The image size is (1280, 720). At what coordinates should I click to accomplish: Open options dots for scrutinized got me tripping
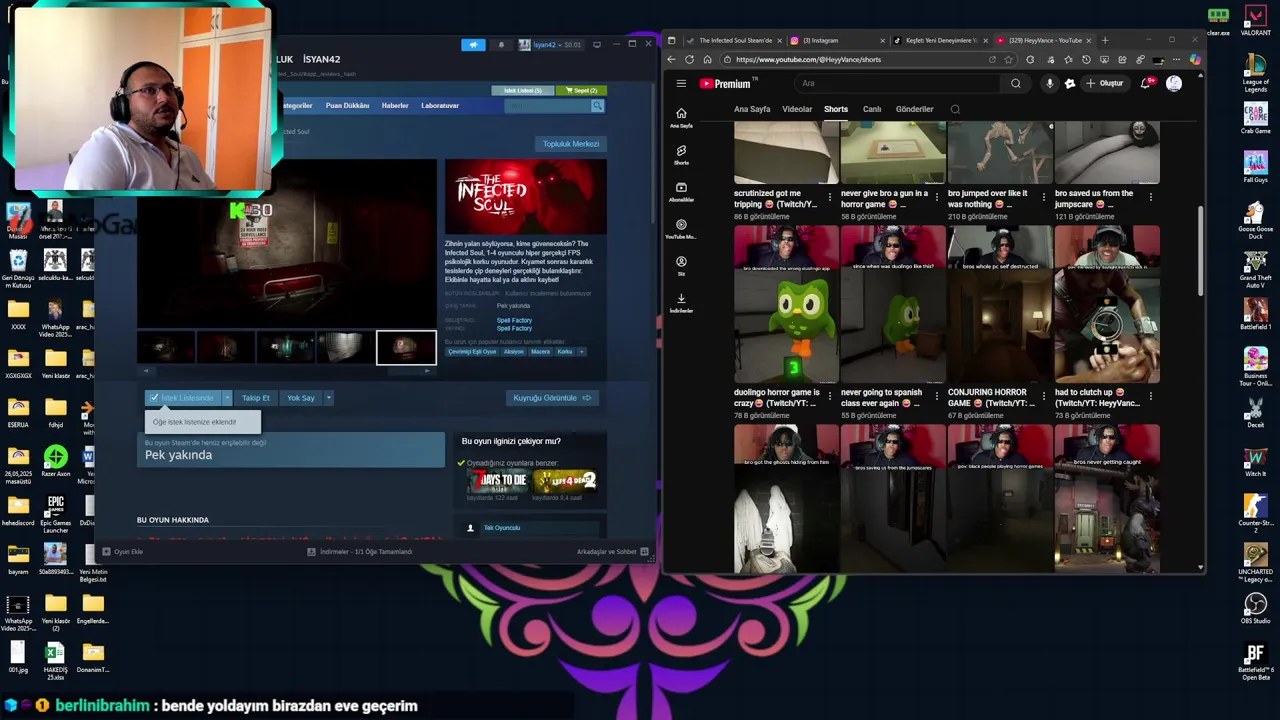pyautogui.click(x=830, y=196)
